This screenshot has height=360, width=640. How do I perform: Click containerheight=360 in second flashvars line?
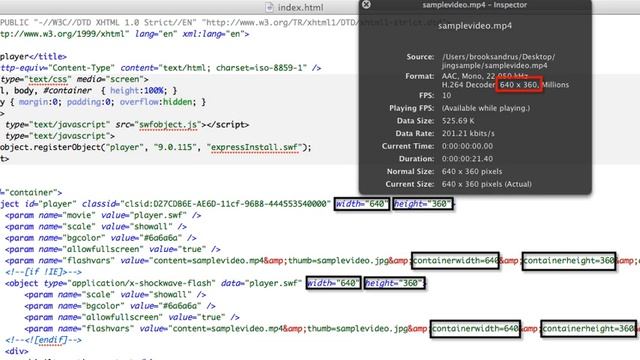coord(588,329)
